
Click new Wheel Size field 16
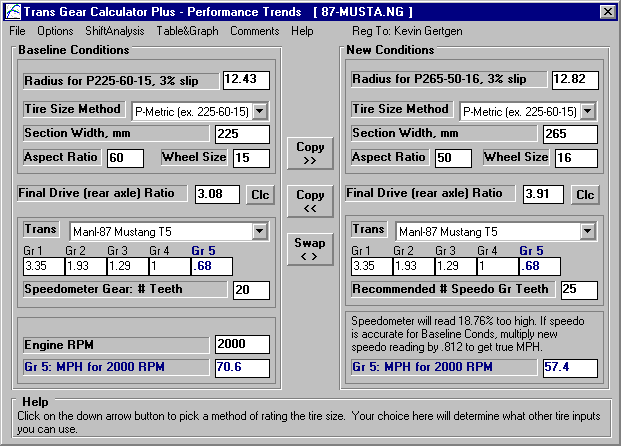(x=576, y=158)
